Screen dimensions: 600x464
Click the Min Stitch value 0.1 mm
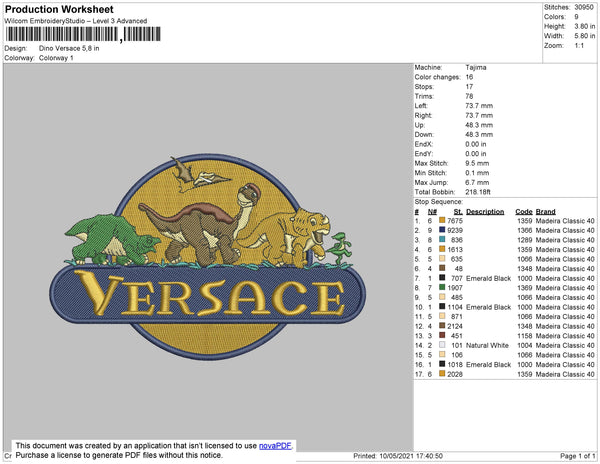tap(477, 173)
